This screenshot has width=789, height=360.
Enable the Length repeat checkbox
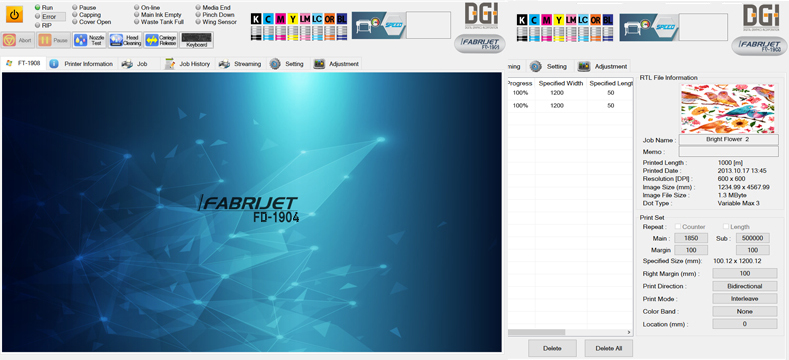click(726, 227)
